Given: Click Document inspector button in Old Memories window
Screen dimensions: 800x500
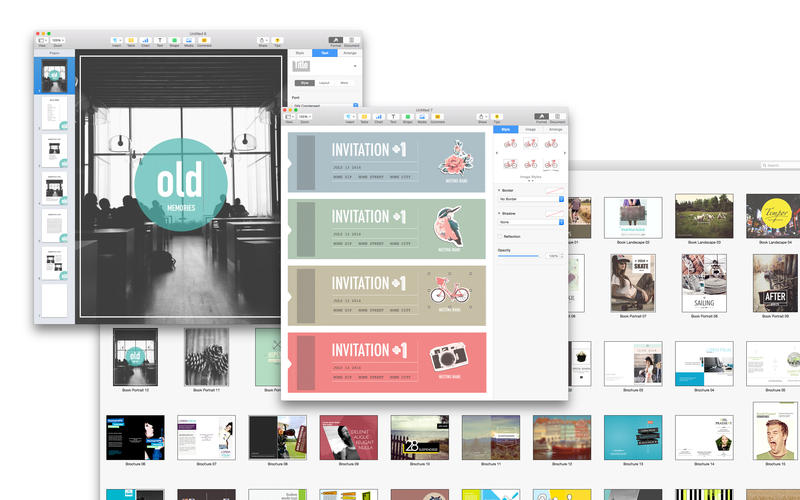Looking at the screenshot, I should tap(352, 40).
